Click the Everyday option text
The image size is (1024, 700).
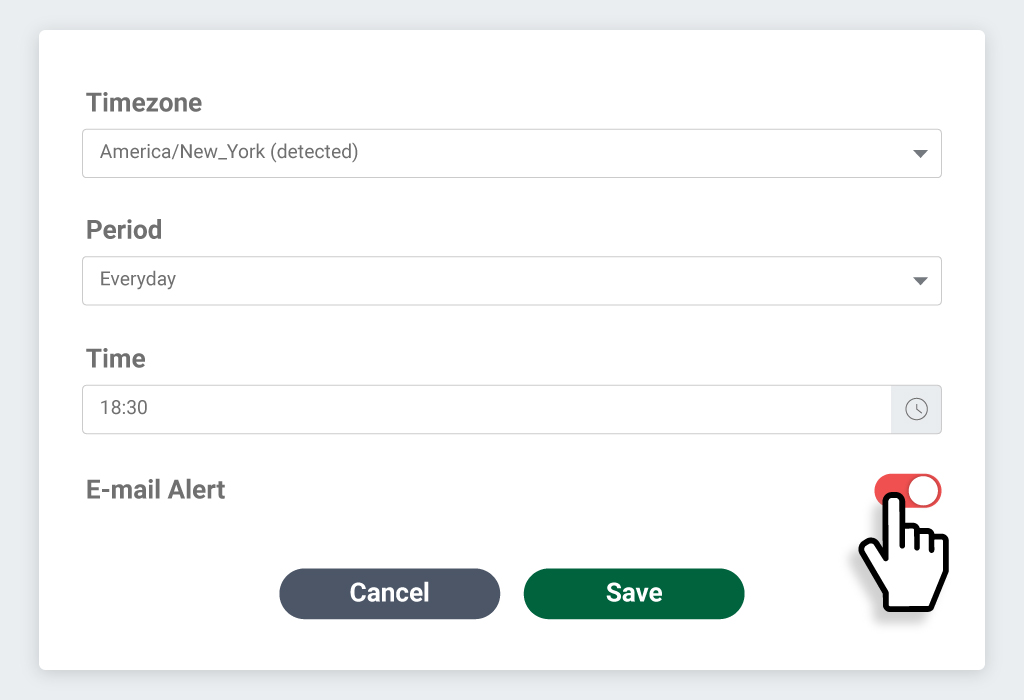[138, 279]
